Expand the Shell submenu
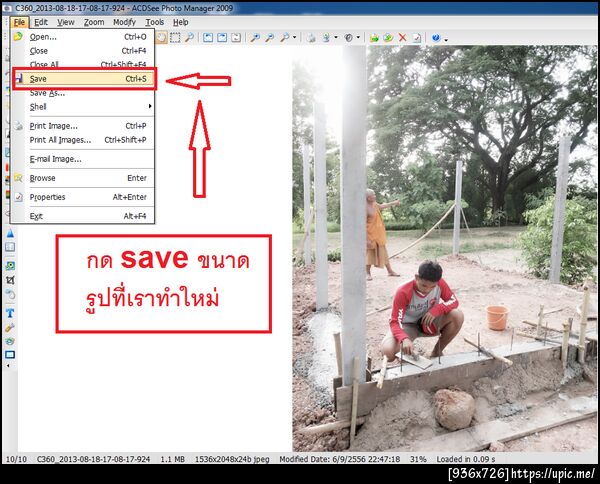This screenshot has width=600, height=484. click(x=83, y=107)
